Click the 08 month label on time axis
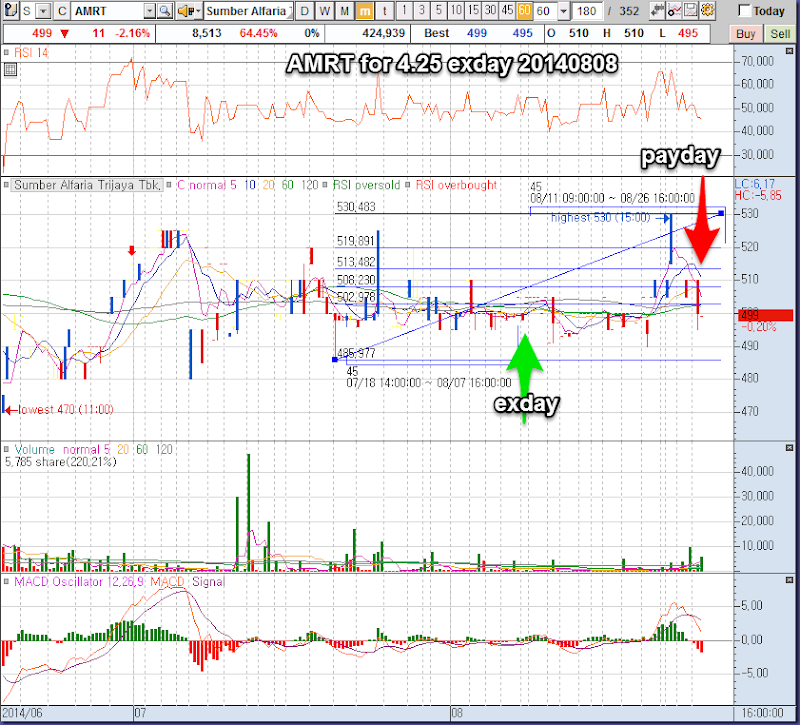Viewport: 800px width, 725px height. pos(456,713)
